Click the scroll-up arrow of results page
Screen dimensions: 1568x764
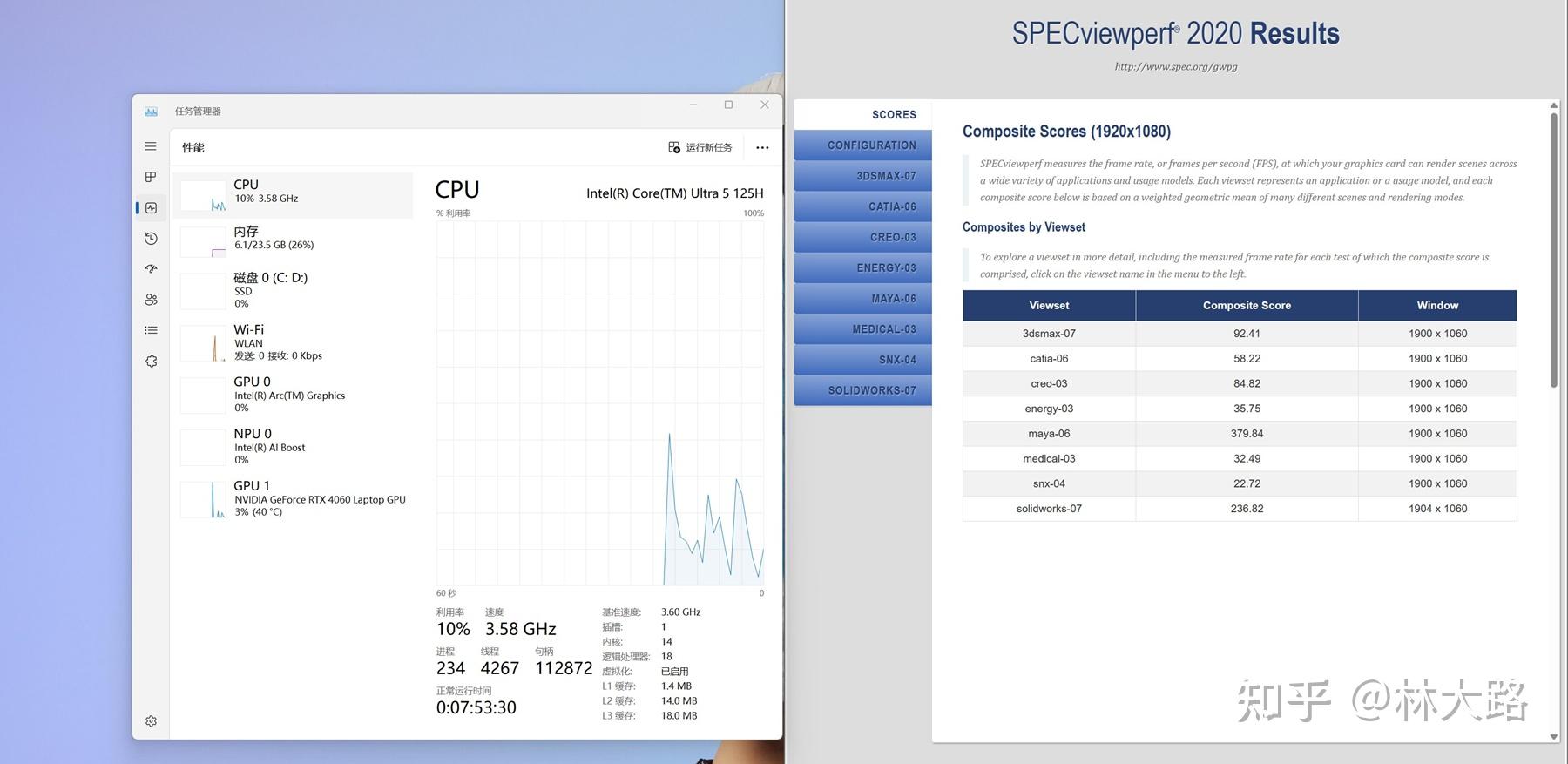(x=1554, y=105)
